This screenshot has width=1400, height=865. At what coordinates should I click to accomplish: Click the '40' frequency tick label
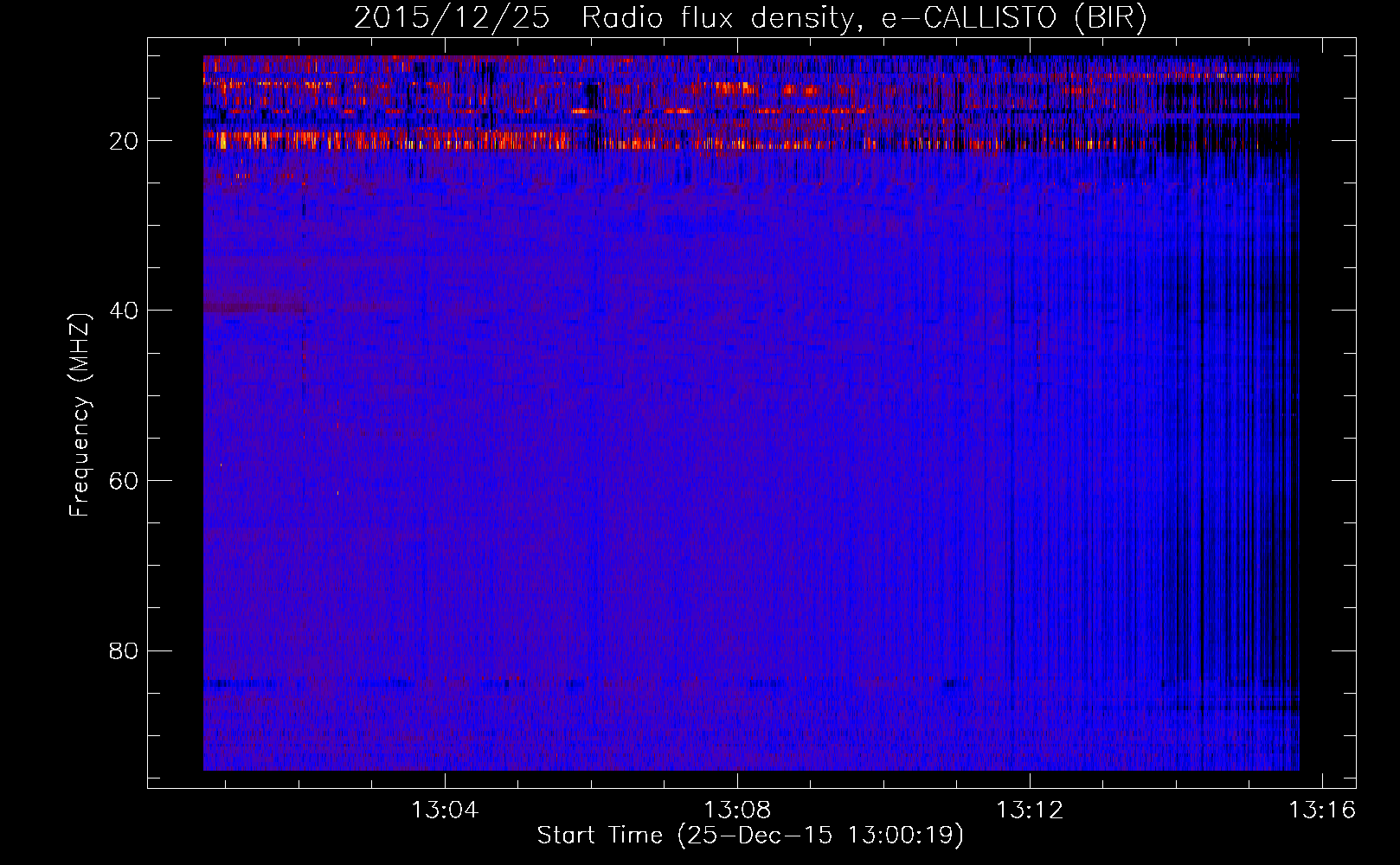(x=124, y=311)
